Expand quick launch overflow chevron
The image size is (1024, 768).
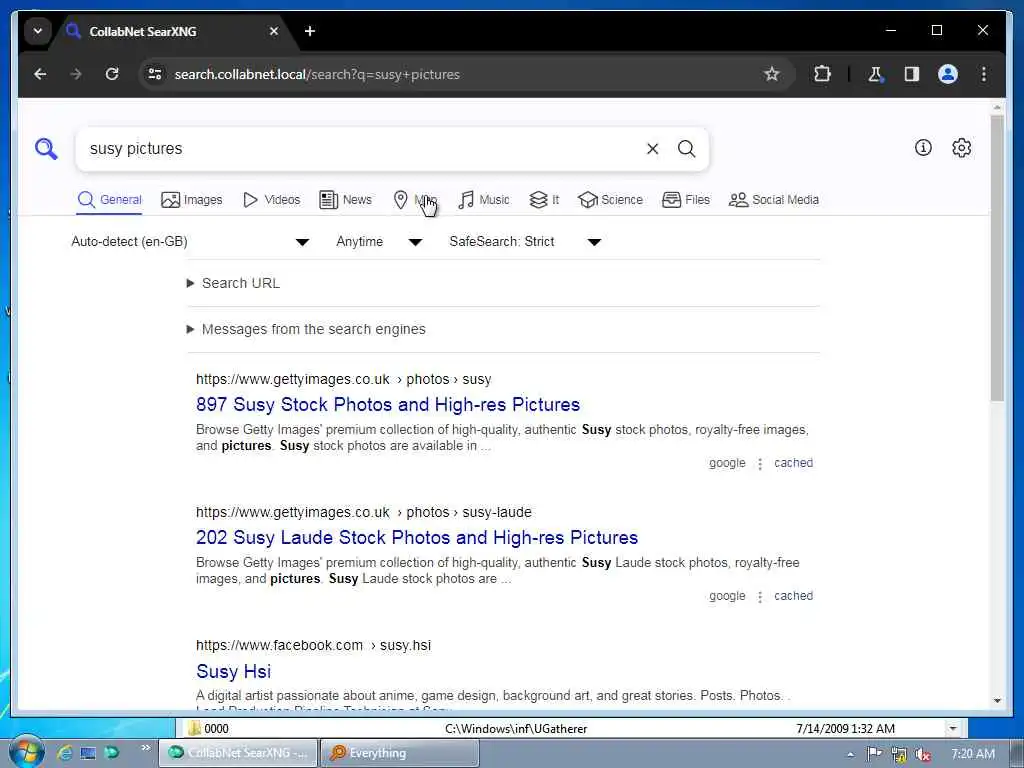click(x=145, y=748)
